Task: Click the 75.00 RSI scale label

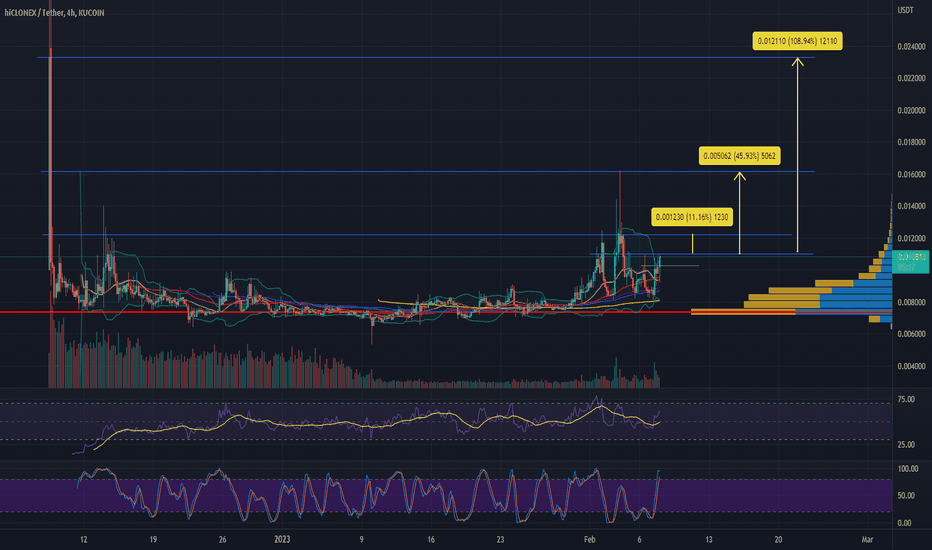Action: (x=906, y=400)
